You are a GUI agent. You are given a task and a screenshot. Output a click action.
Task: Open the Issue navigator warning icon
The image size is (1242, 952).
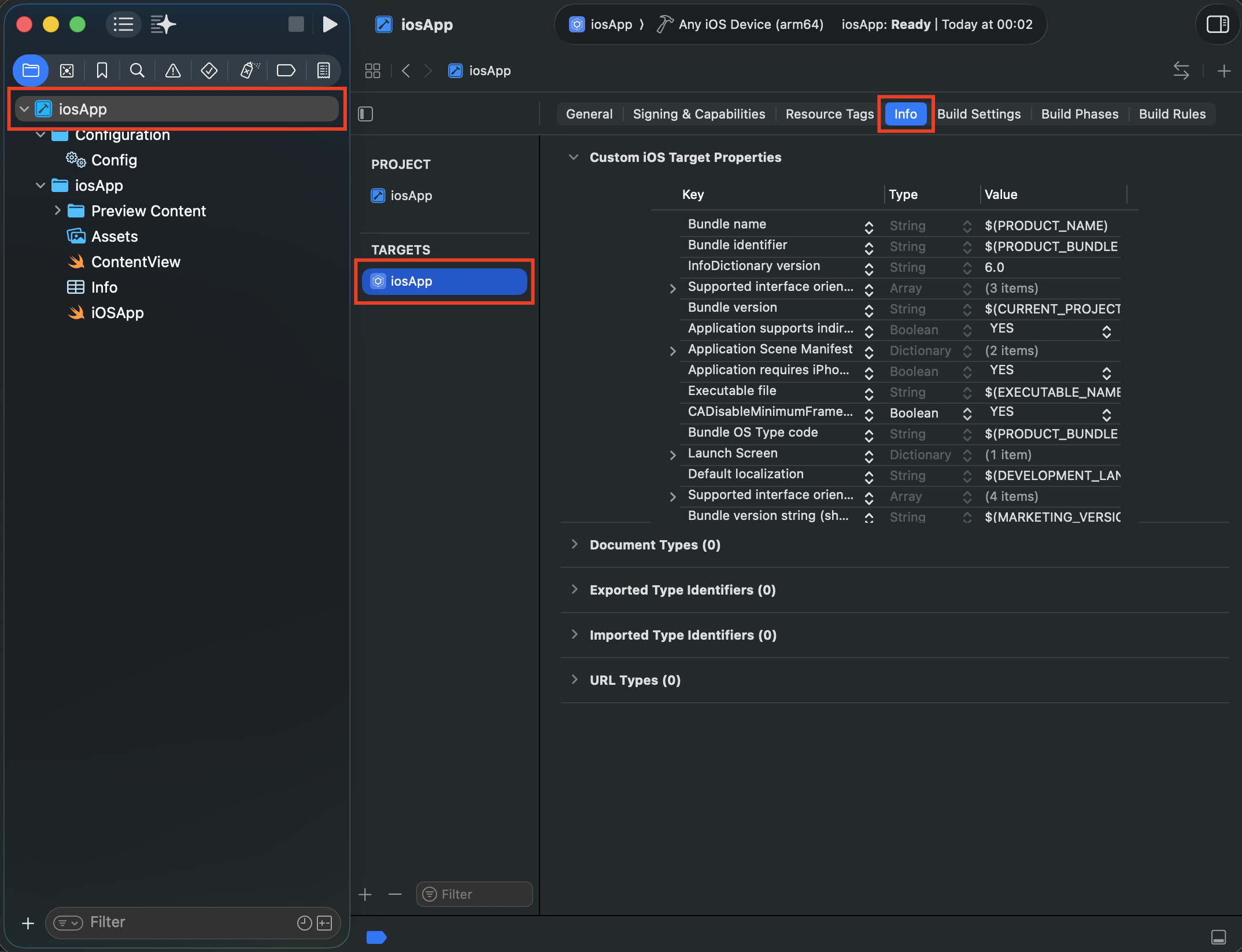(x=173, y=71)
